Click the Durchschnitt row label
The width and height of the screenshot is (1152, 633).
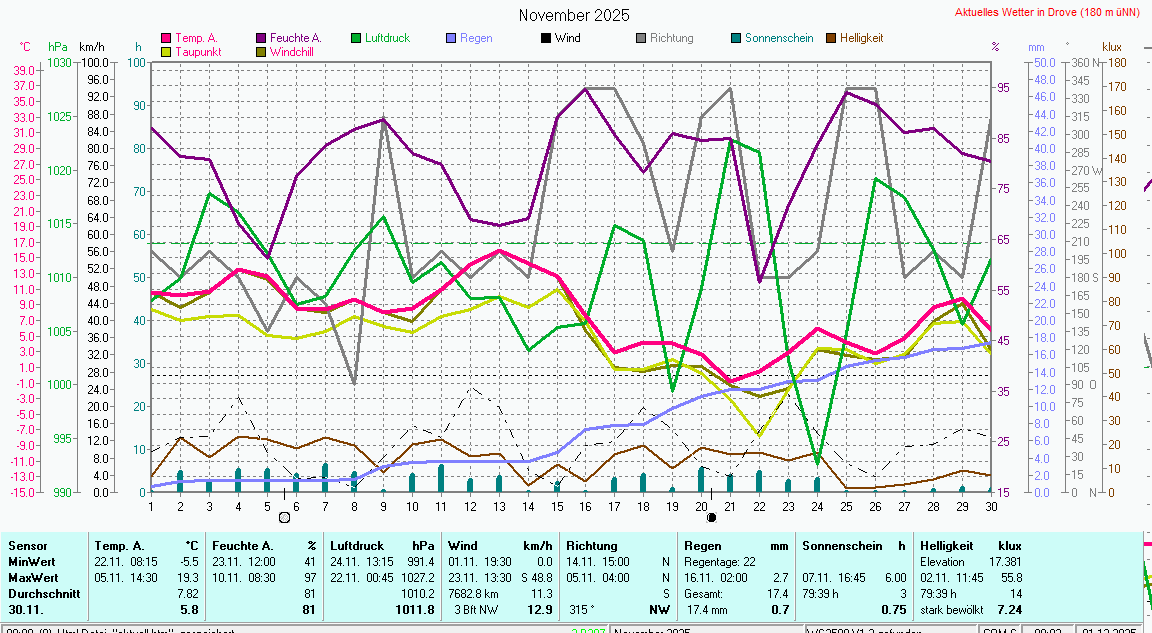coord(41,593)
